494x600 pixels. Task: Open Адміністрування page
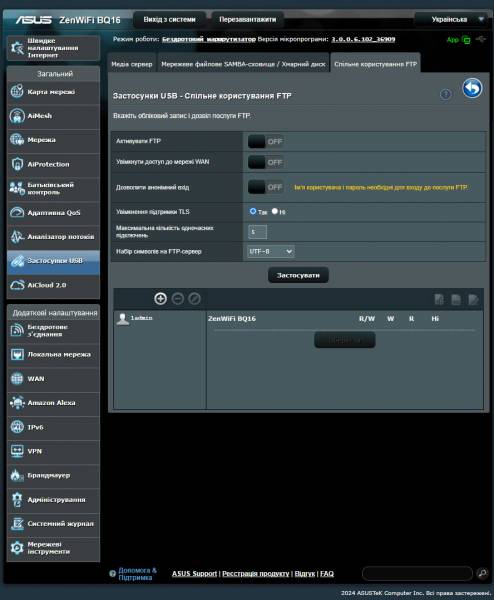pyautogui.click(x=53, y=500)
